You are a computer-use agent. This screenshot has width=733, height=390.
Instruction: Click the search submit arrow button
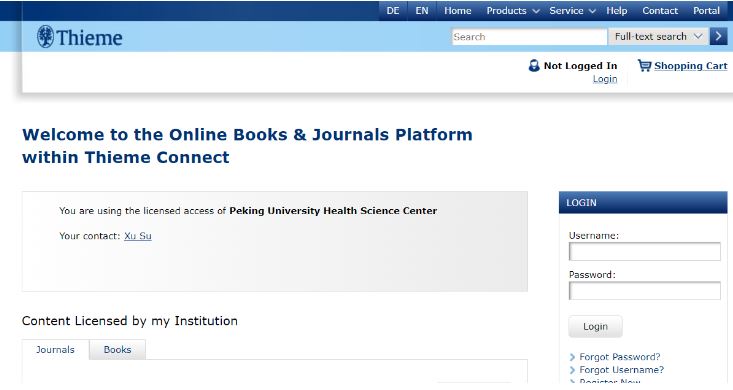point(719,36)
